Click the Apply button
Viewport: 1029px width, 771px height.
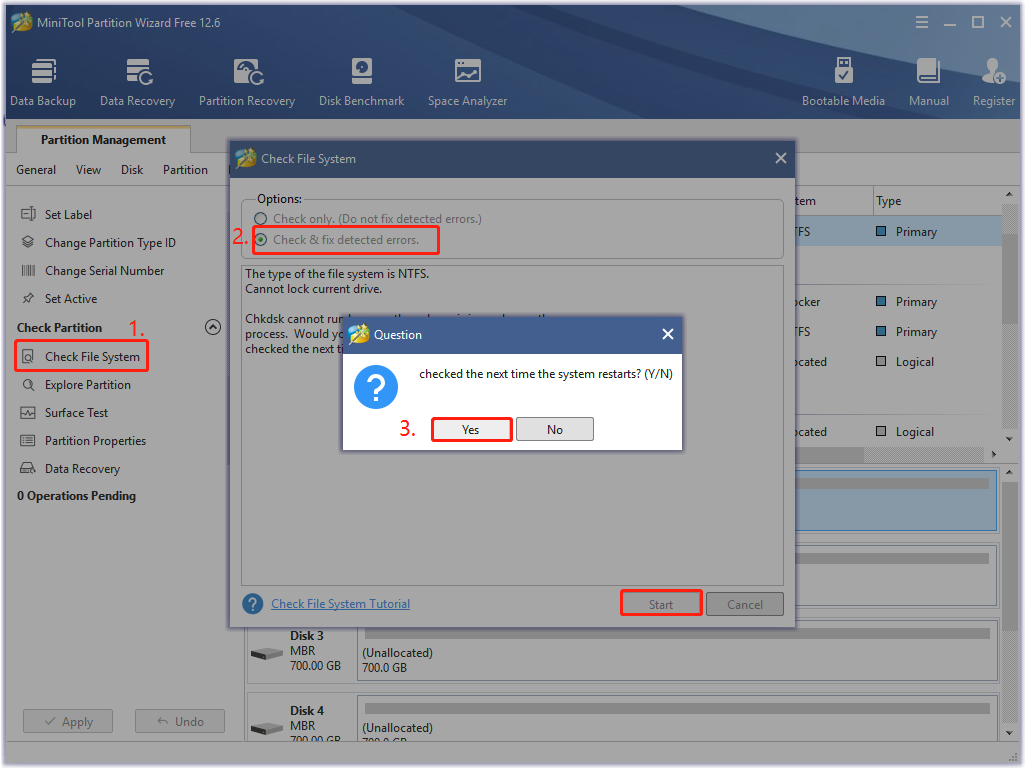[68, 722]
